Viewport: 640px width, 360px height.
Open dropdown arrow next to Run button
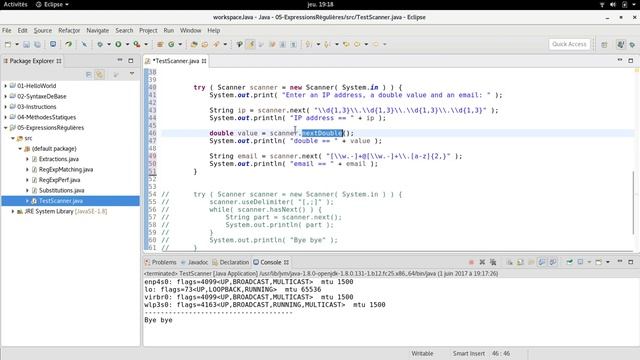tap(127, 44)
